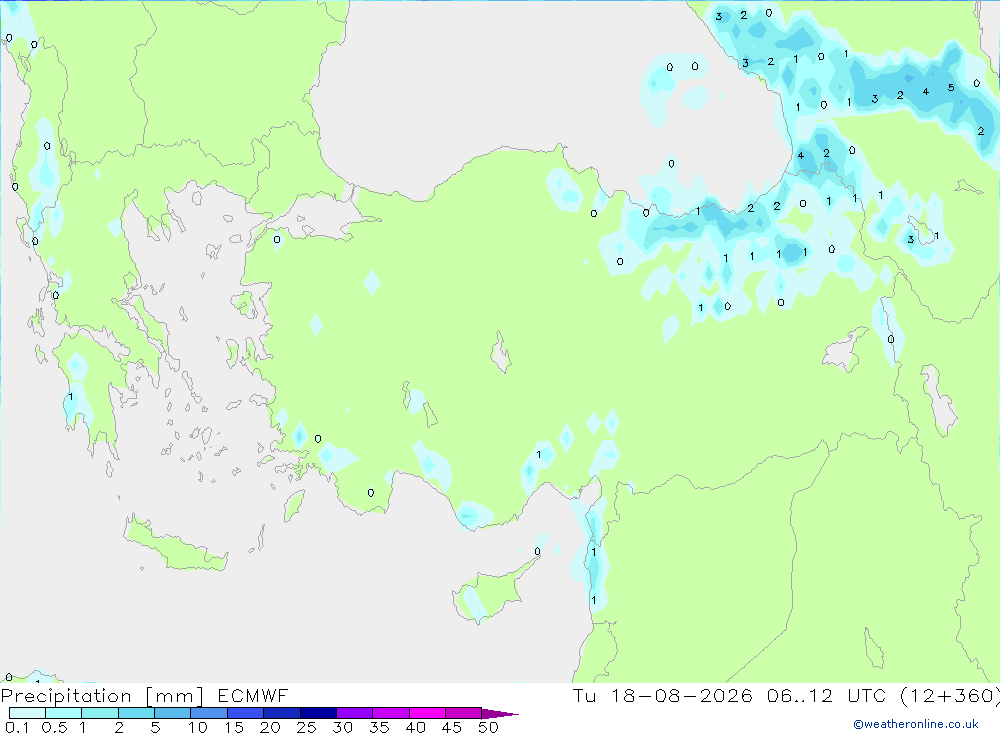Click the '35' legend label
This screenshot has width=1000, height=733.
379,727
